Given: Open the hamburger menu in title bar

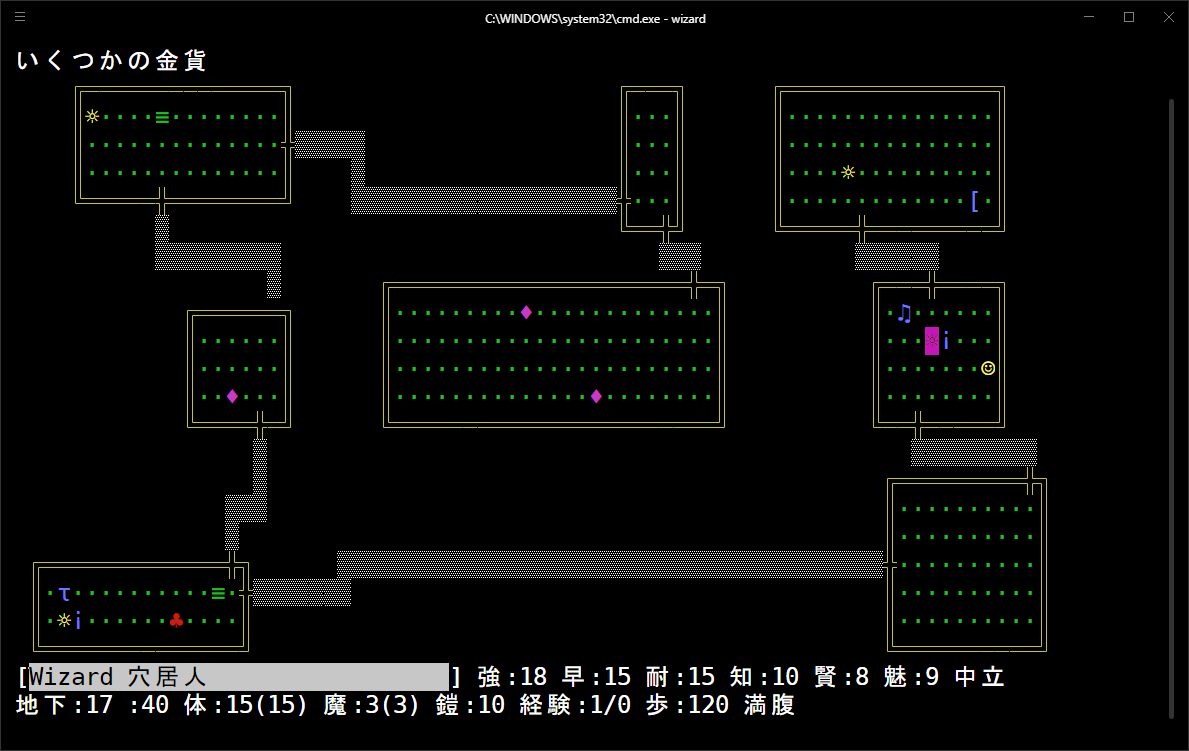Looking at the screenshot, I should point(20,17).
